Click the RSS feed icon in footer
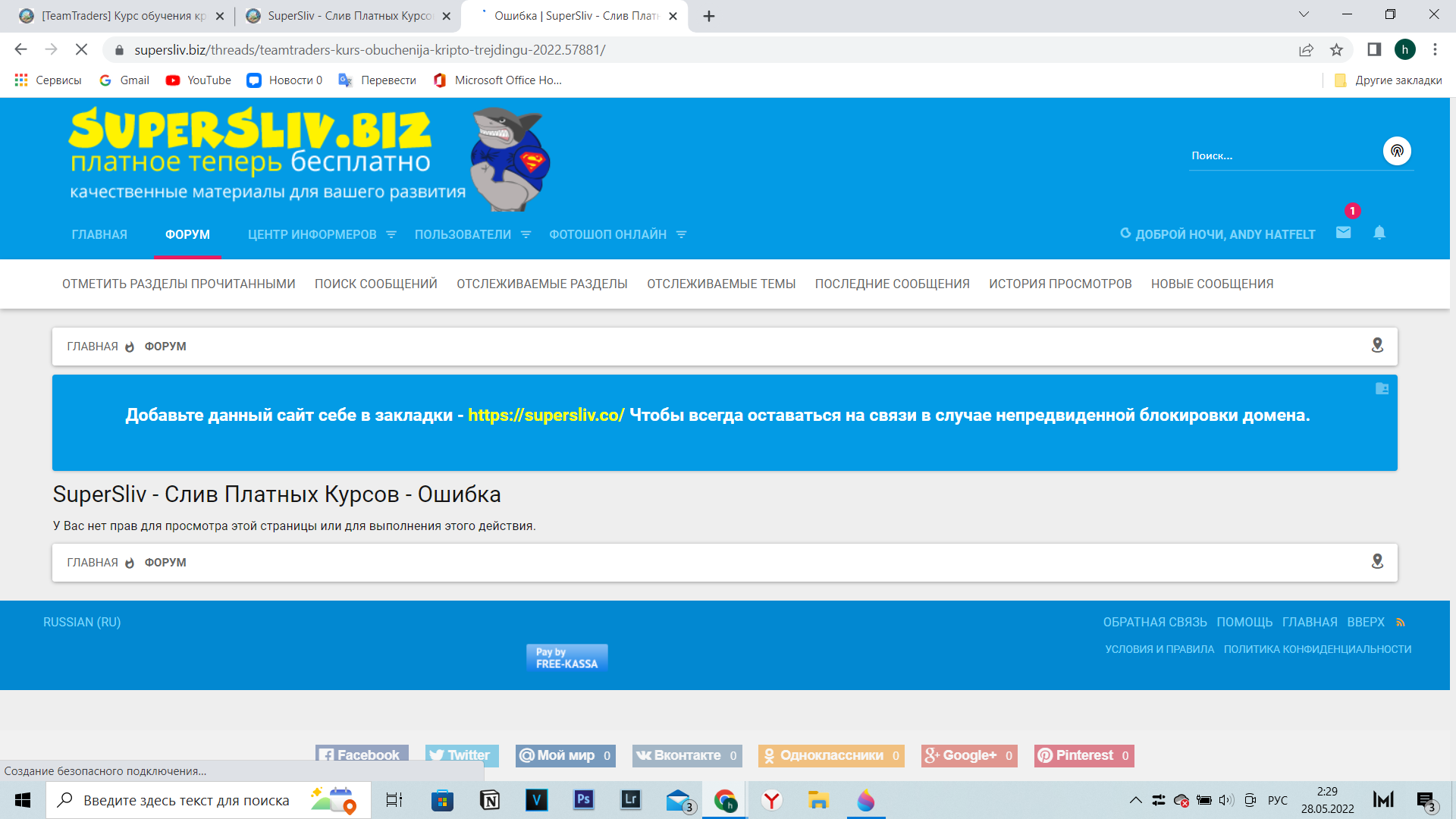 [x=1401, y=623]
